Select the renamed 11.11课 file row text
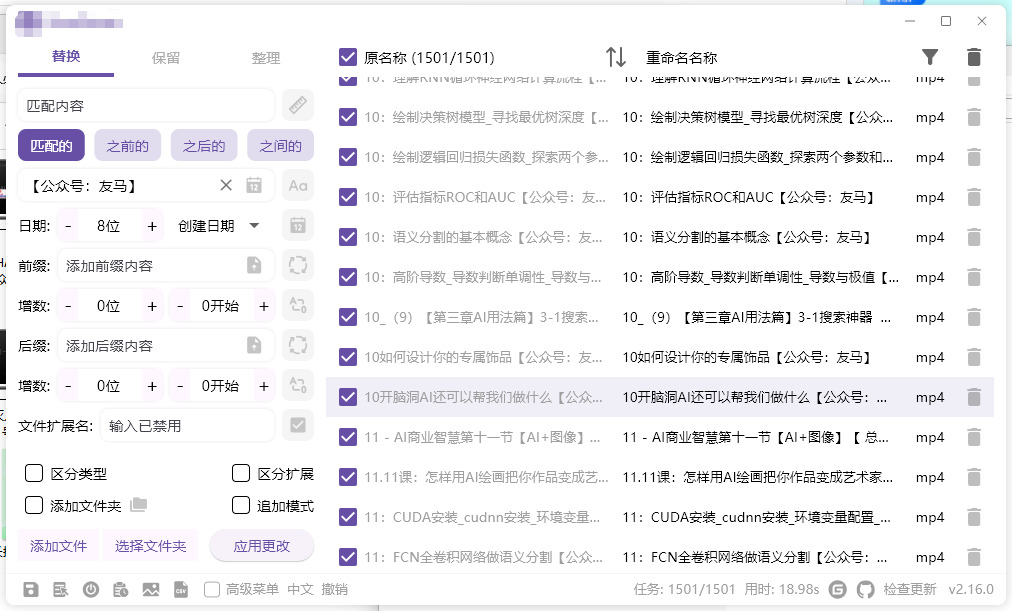The width and height of the screenshot is (1012, 611). pos(758,477)
